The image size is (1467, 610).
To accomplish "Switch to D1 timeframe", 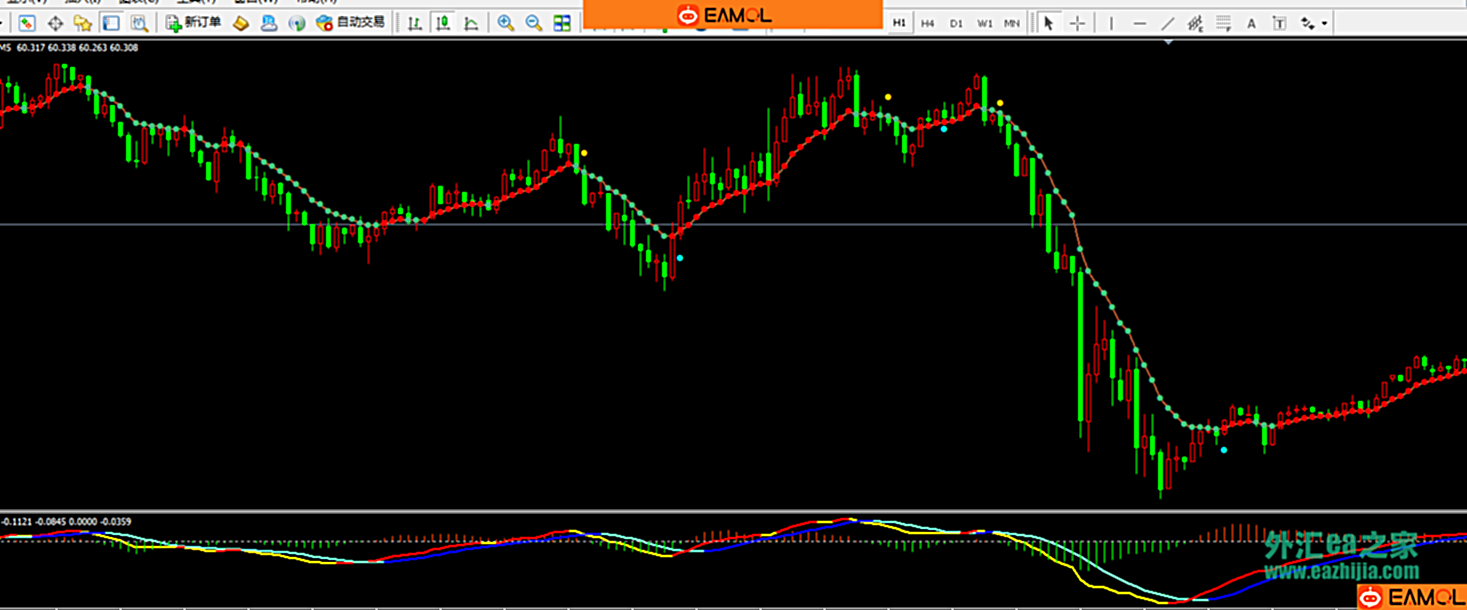I will (956, 23).
